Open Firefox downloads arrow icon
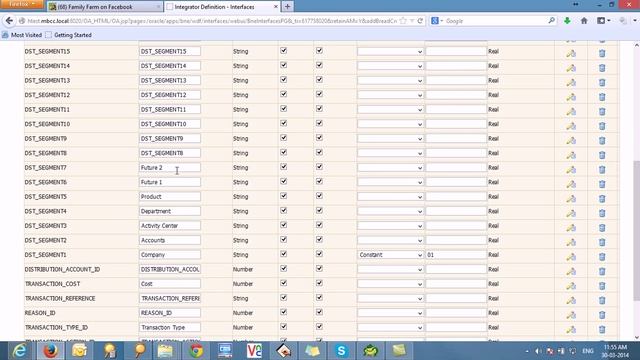The height and width of the screenshot is (360, 640). point(567,20)
